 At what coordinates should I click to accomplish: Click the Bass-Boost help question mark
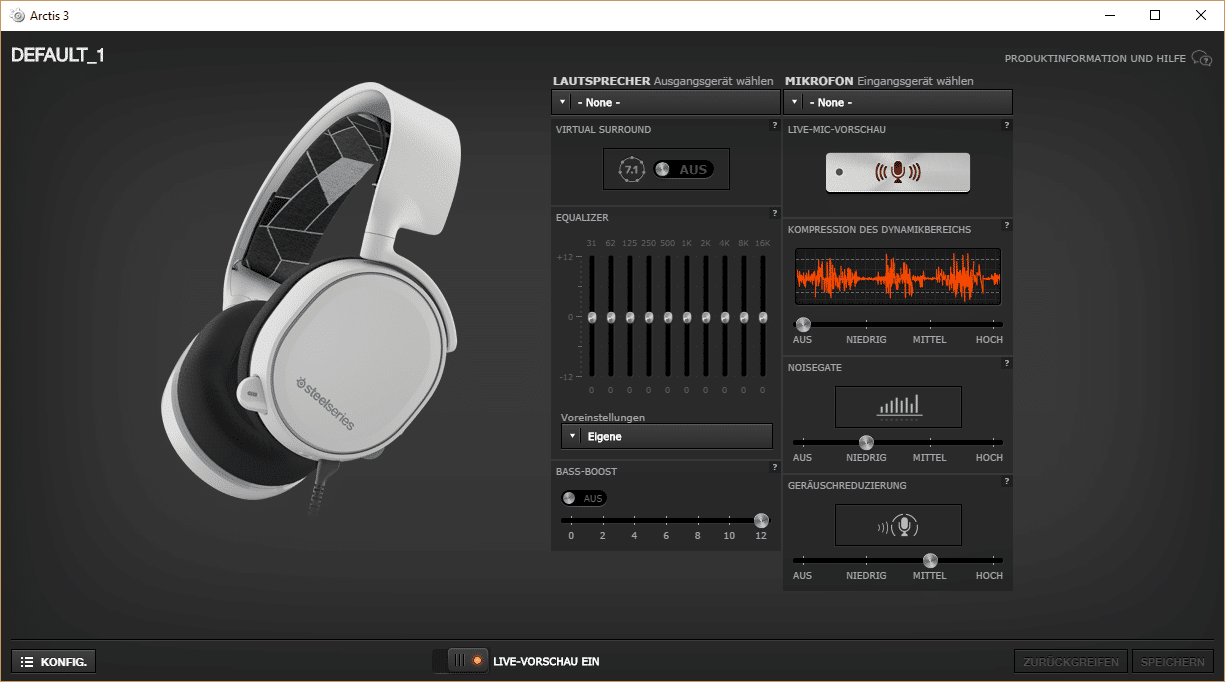click(774, 468)
